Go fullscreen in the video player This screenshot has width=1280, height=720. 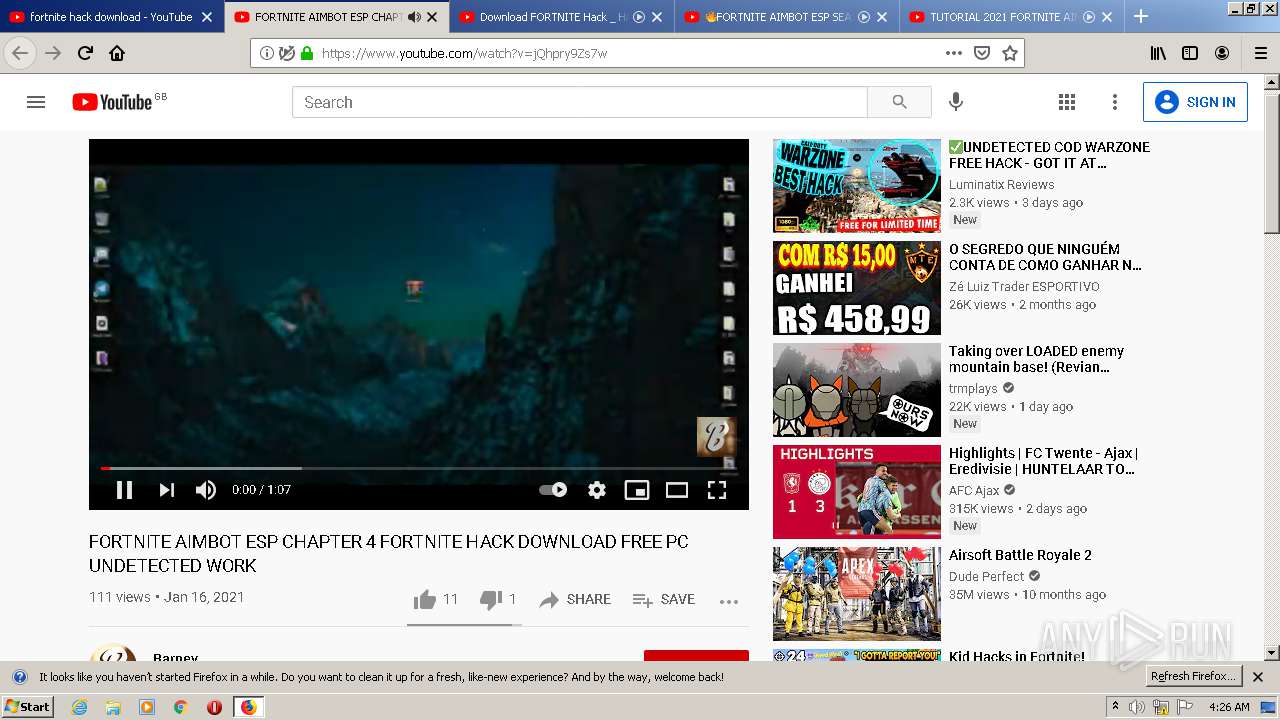(x=717, y=490)
